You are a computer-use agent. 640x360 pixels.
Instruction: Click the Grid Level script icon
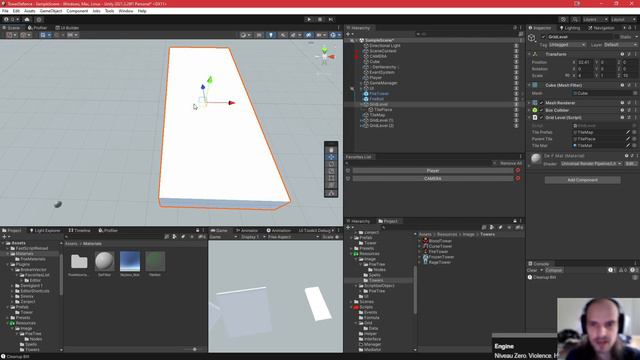tap(535, 118)
